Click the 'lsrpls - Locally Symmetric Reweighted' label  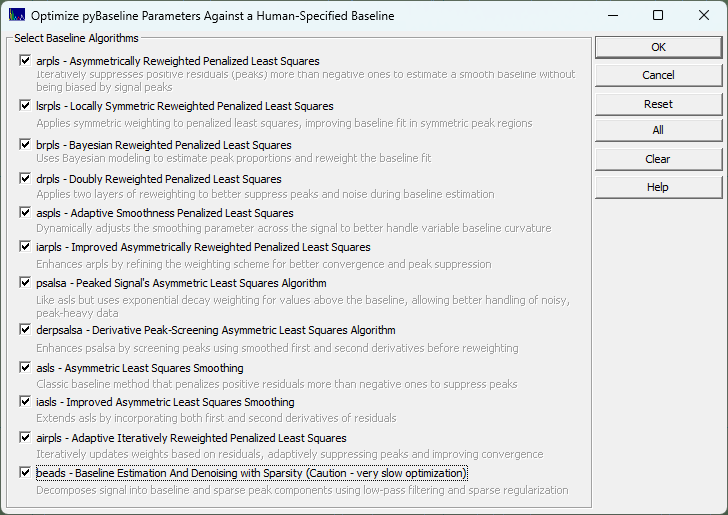tap(185, 106)
